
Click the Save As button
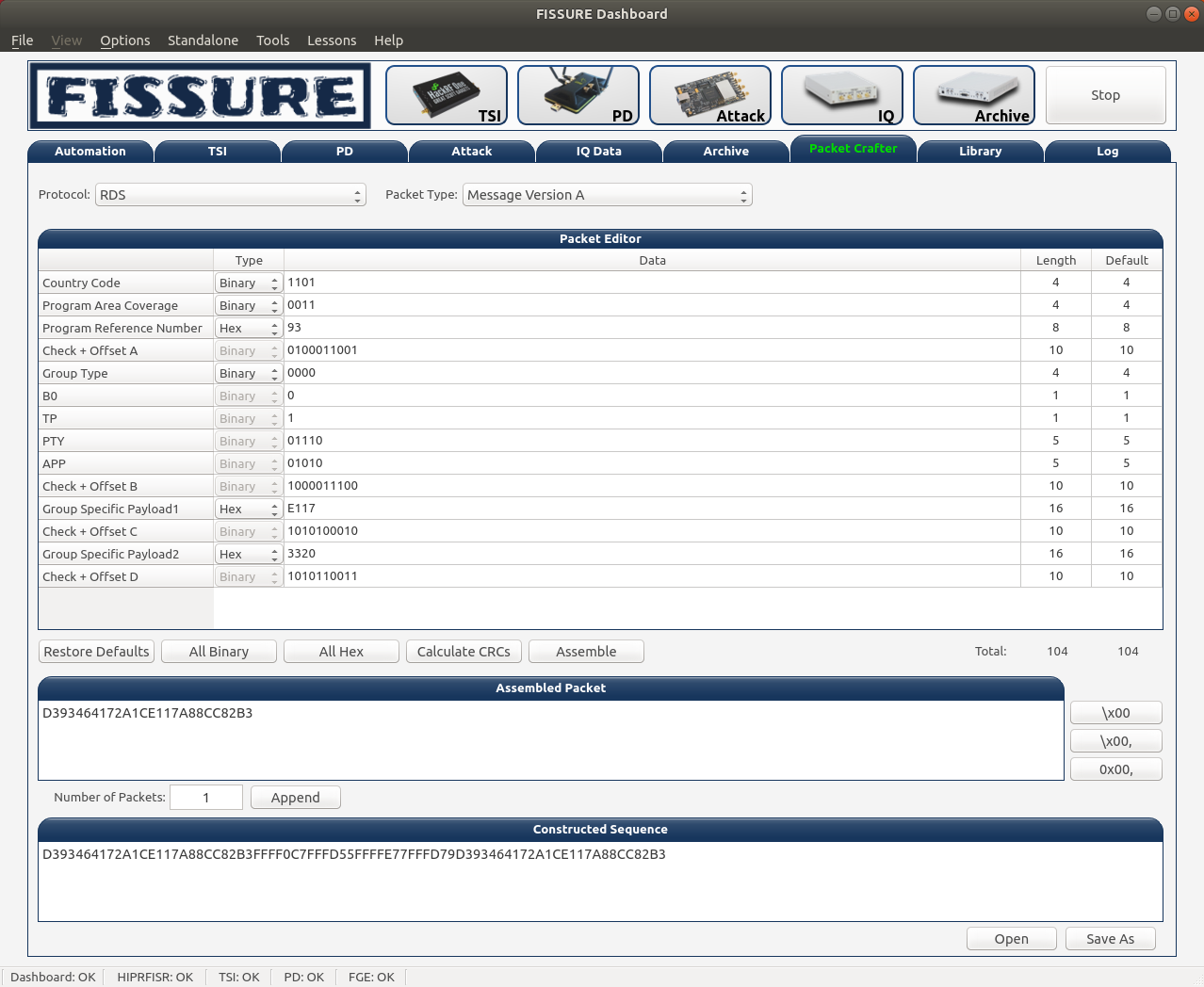1110,939
